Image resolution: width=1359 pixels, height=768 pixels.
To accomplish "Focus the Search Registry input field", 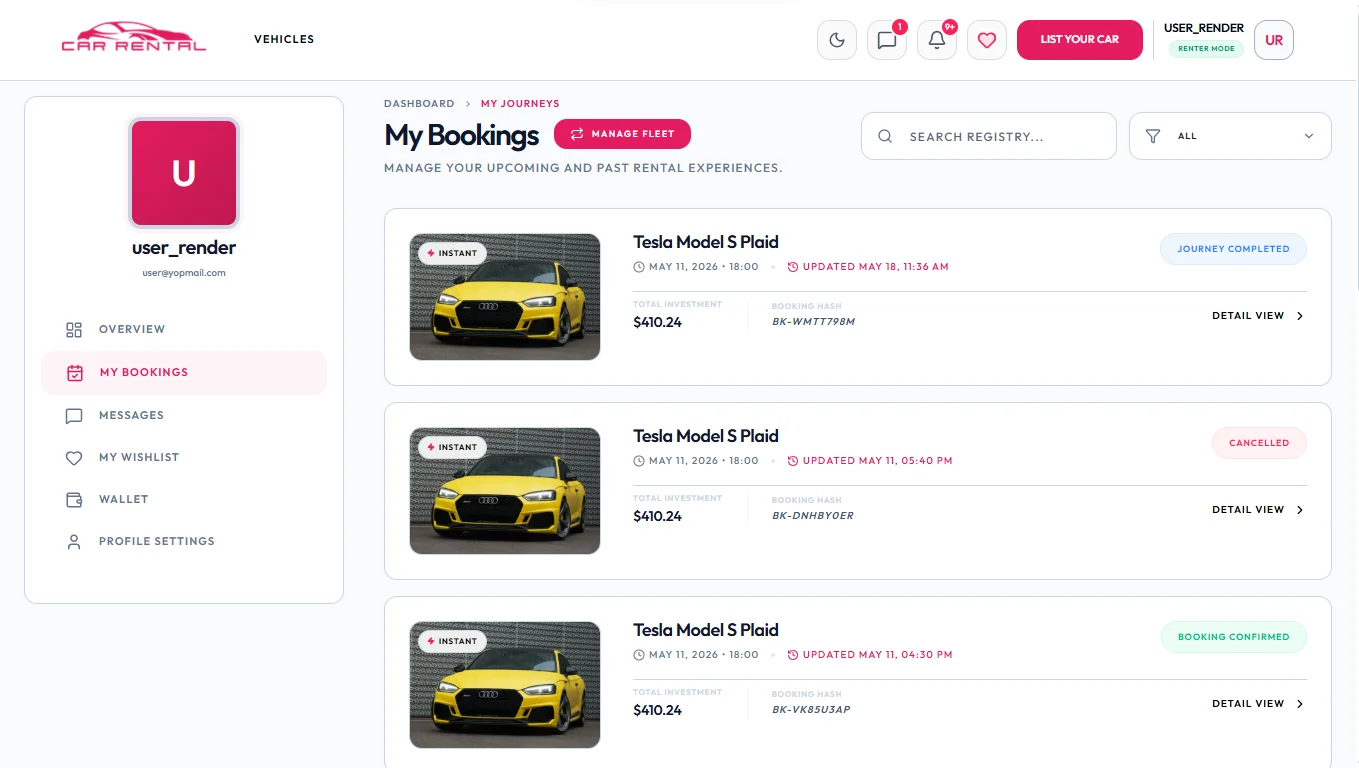I will click(x=989, y=136).
